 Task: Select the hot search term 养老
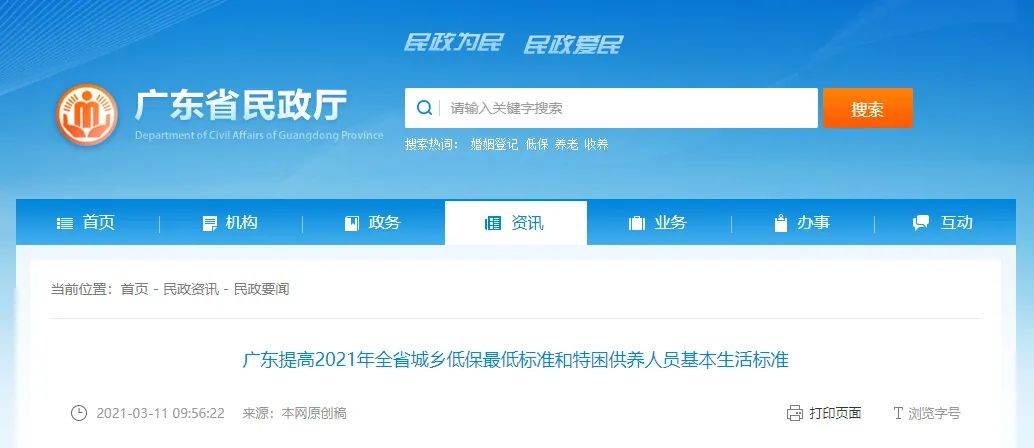pos(566,144)
